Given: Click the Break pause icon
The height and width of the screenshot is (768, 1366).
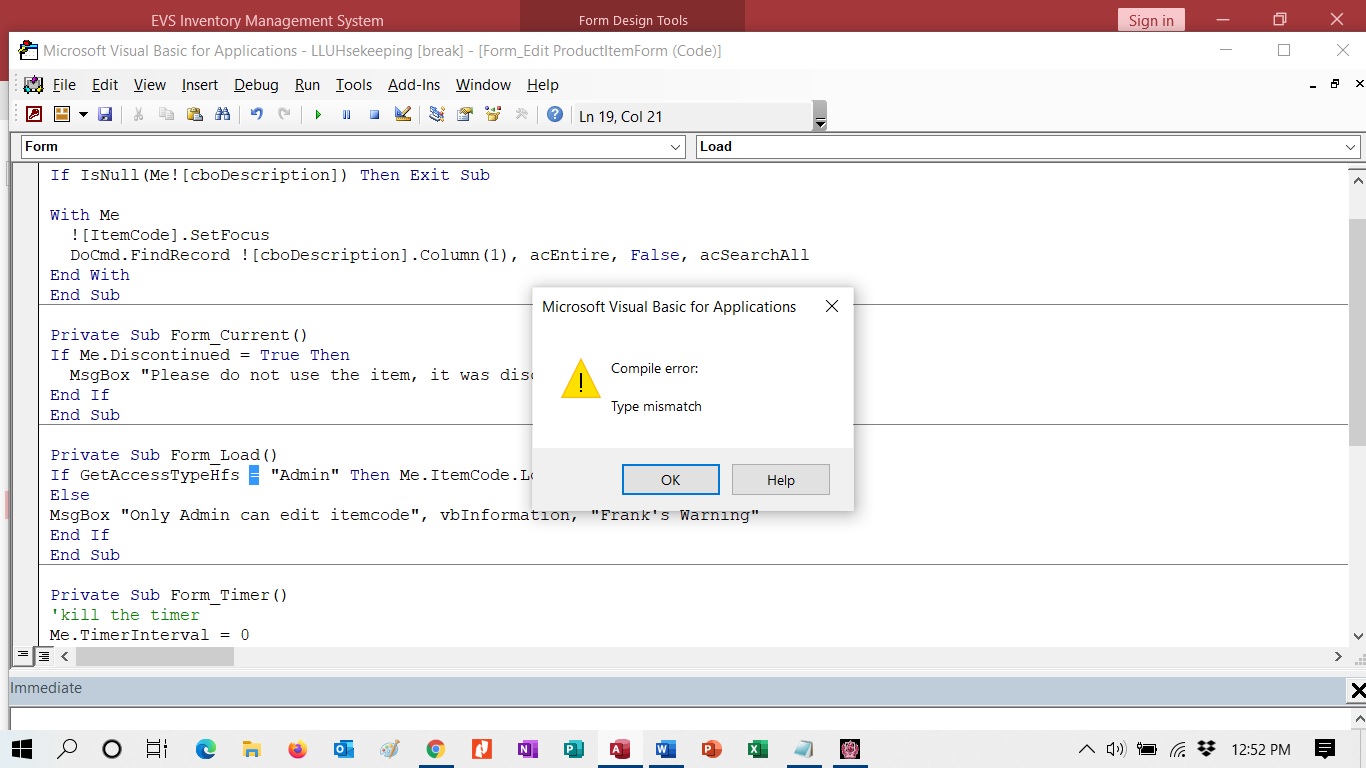Looking at the screenshot, I should [346, 115].
